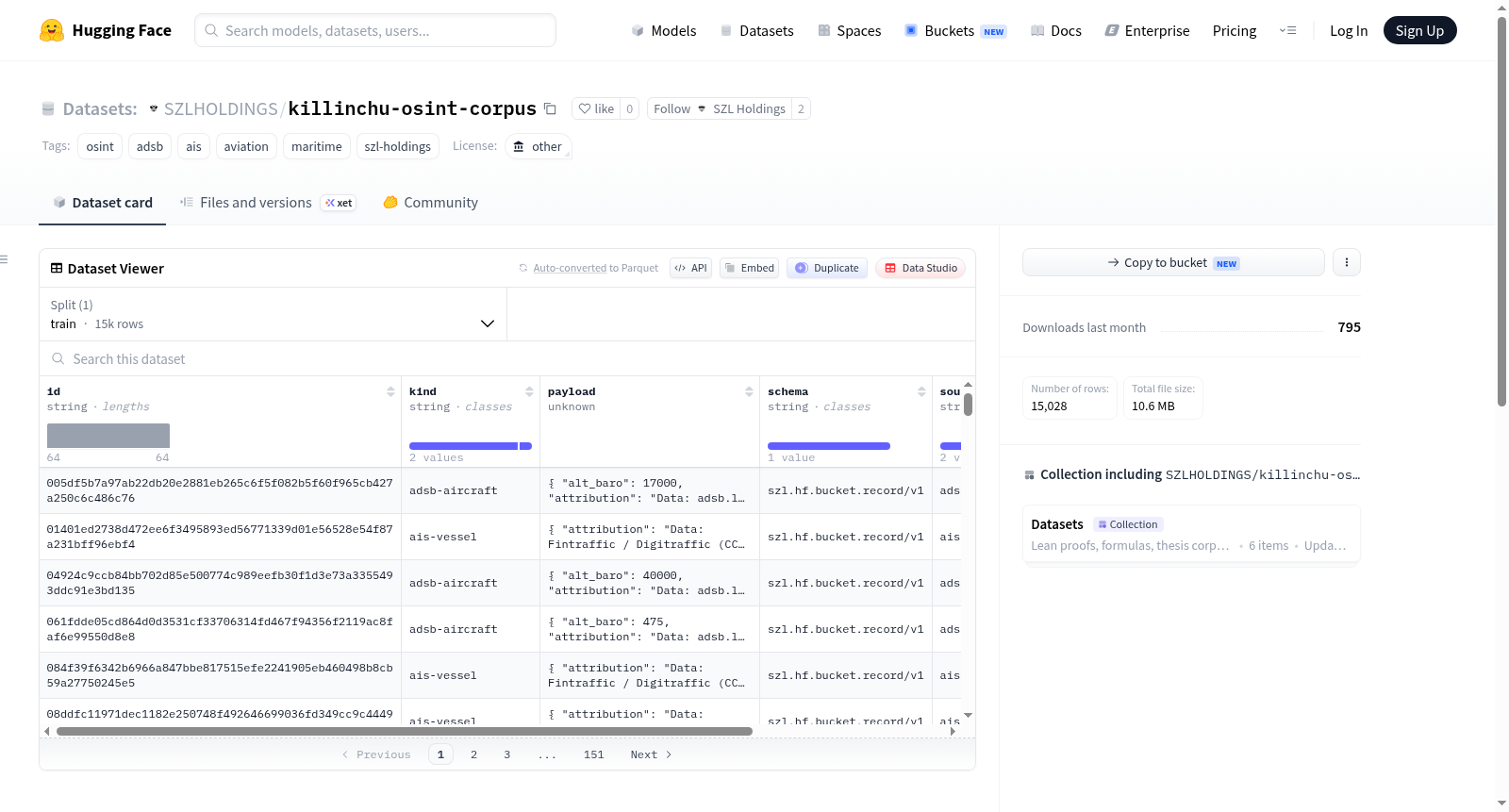1509x812 pixels.
Task: Select the szl-holdings tag
Action: coord(397,146)
